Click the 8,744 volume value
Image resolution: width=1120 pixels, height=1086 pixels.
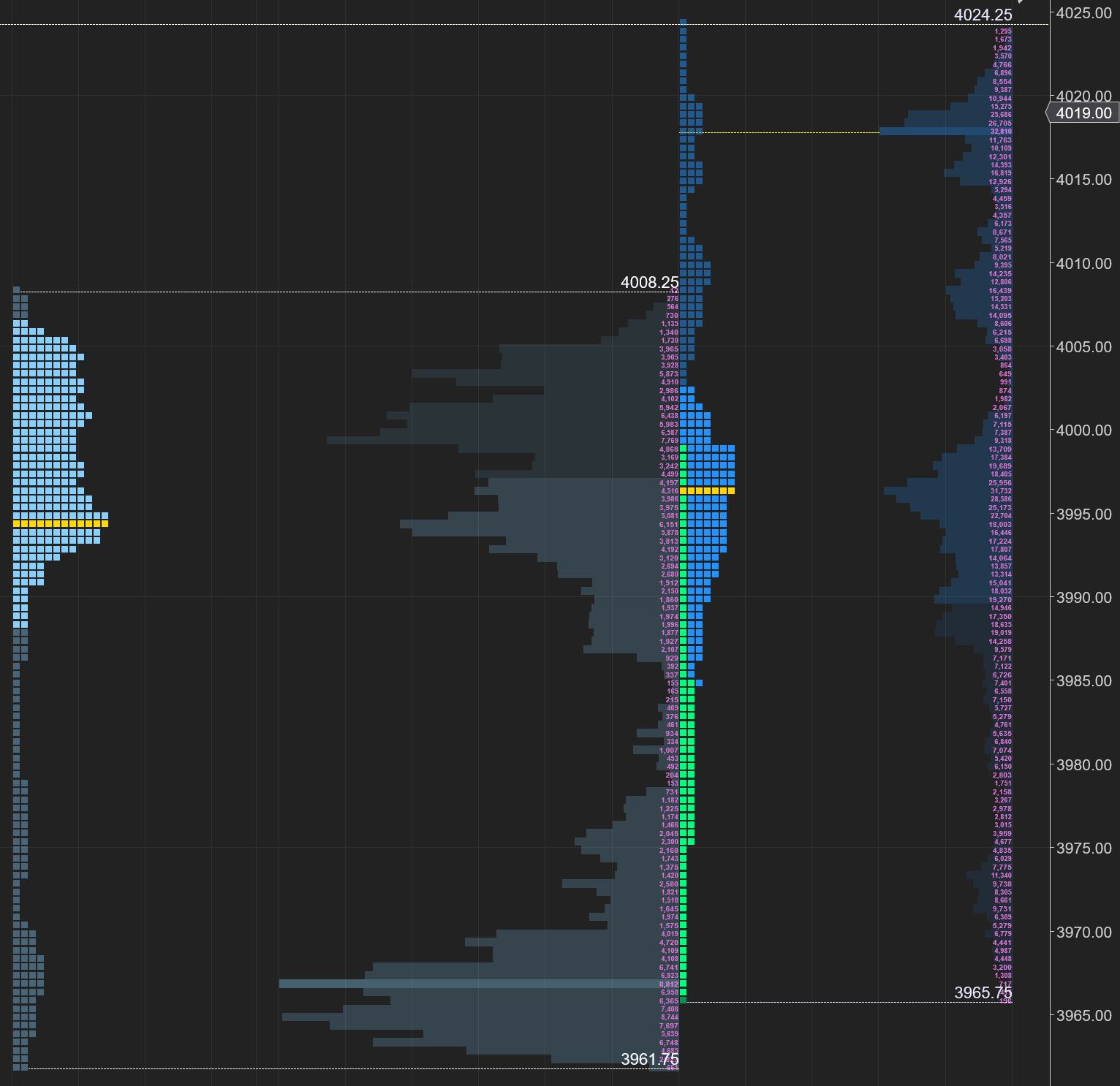click(x=670, y=1017)
